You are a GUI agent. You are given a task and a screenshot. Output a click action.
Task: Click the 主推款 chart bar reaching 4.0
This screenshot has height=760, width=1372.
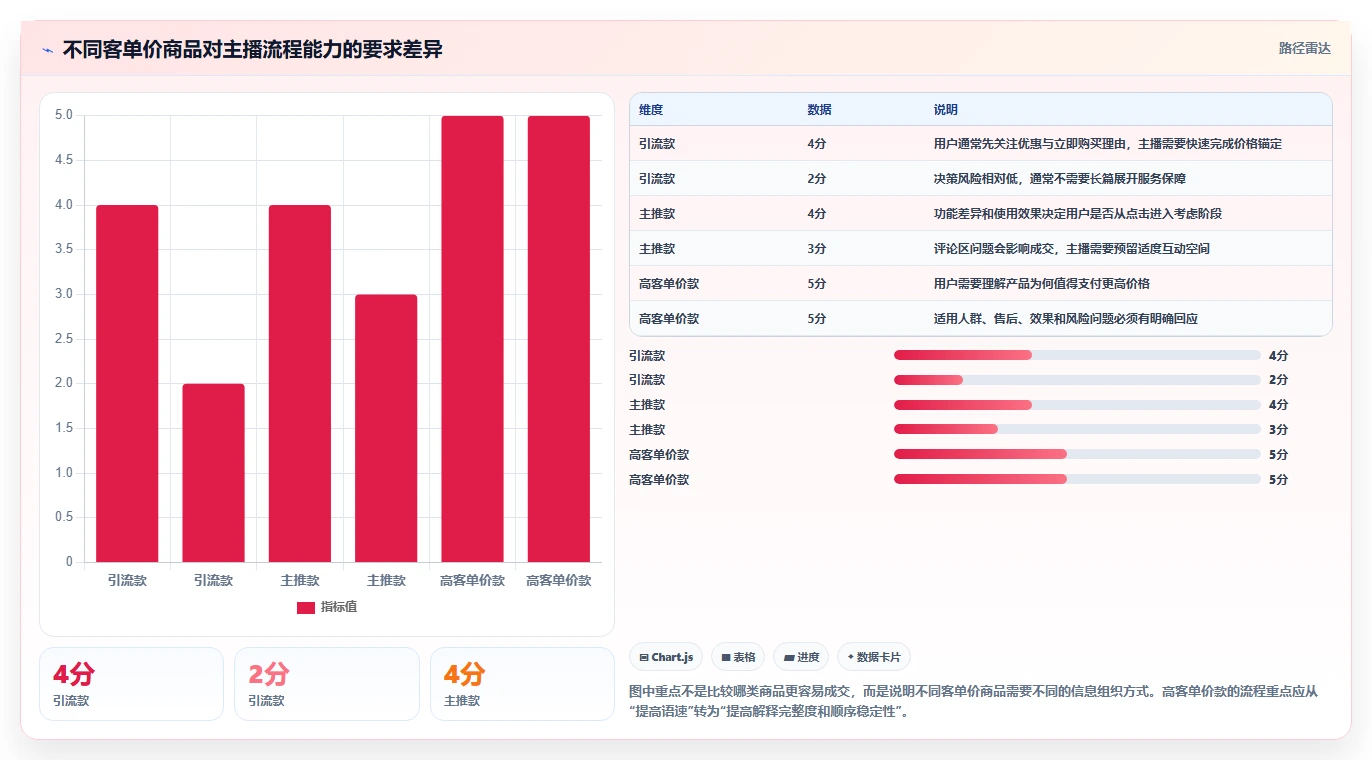[x=300, y=383]
